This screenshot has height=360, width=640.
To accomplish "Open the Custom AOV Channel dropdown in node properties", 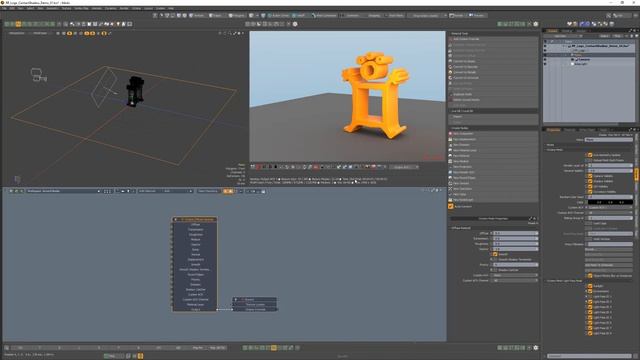I will pyautogui.click(x=515, y=281).
